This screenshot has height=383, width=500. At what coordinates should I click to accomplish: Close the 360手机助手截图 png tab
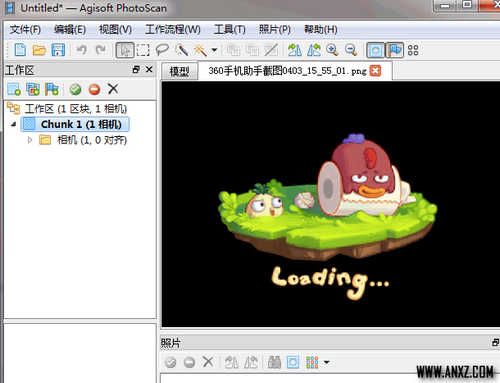375,71
